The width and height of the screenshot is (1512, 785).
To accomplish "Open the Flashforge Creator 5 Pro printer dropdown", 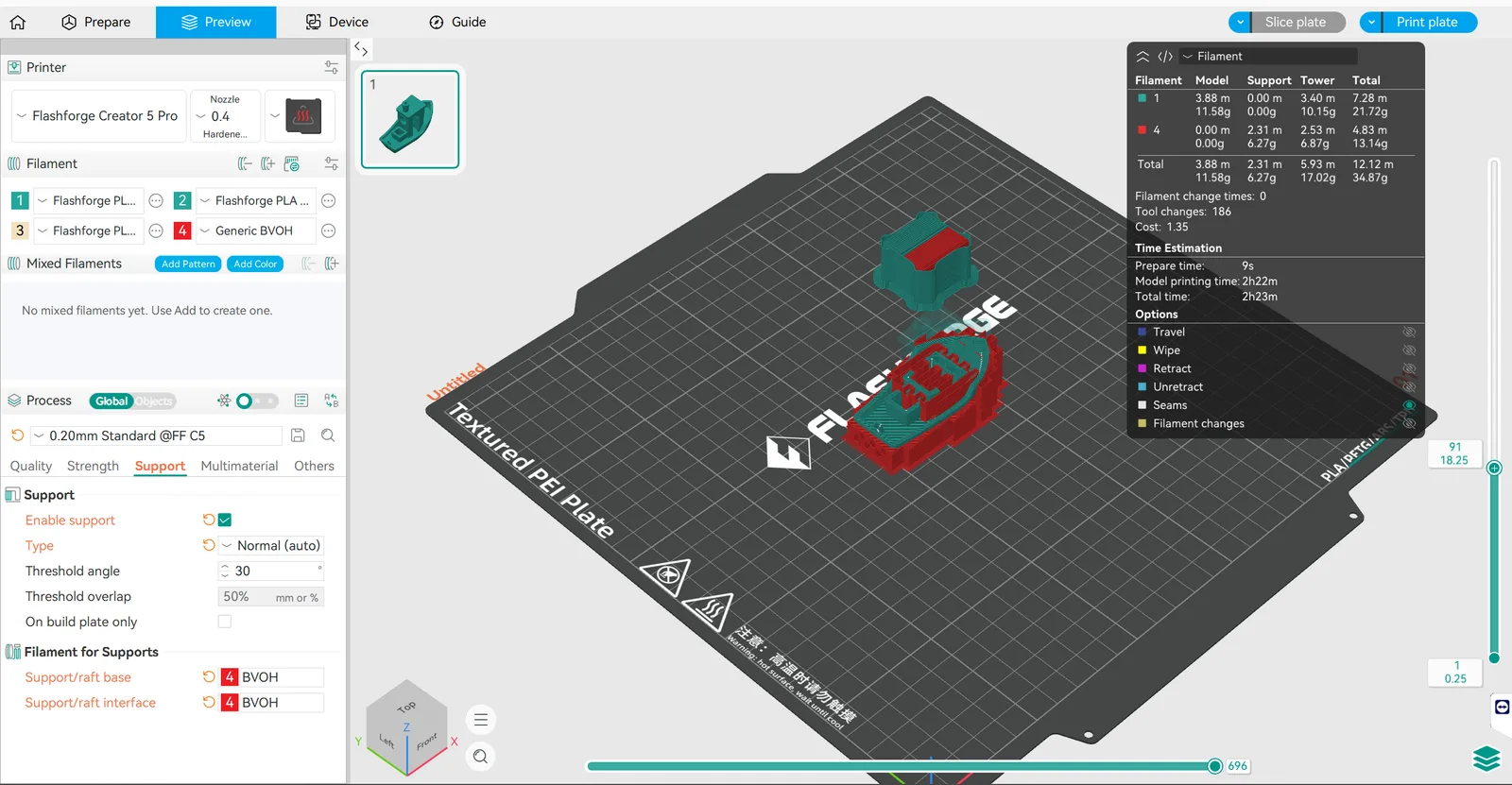I will [x=98, y=116].
